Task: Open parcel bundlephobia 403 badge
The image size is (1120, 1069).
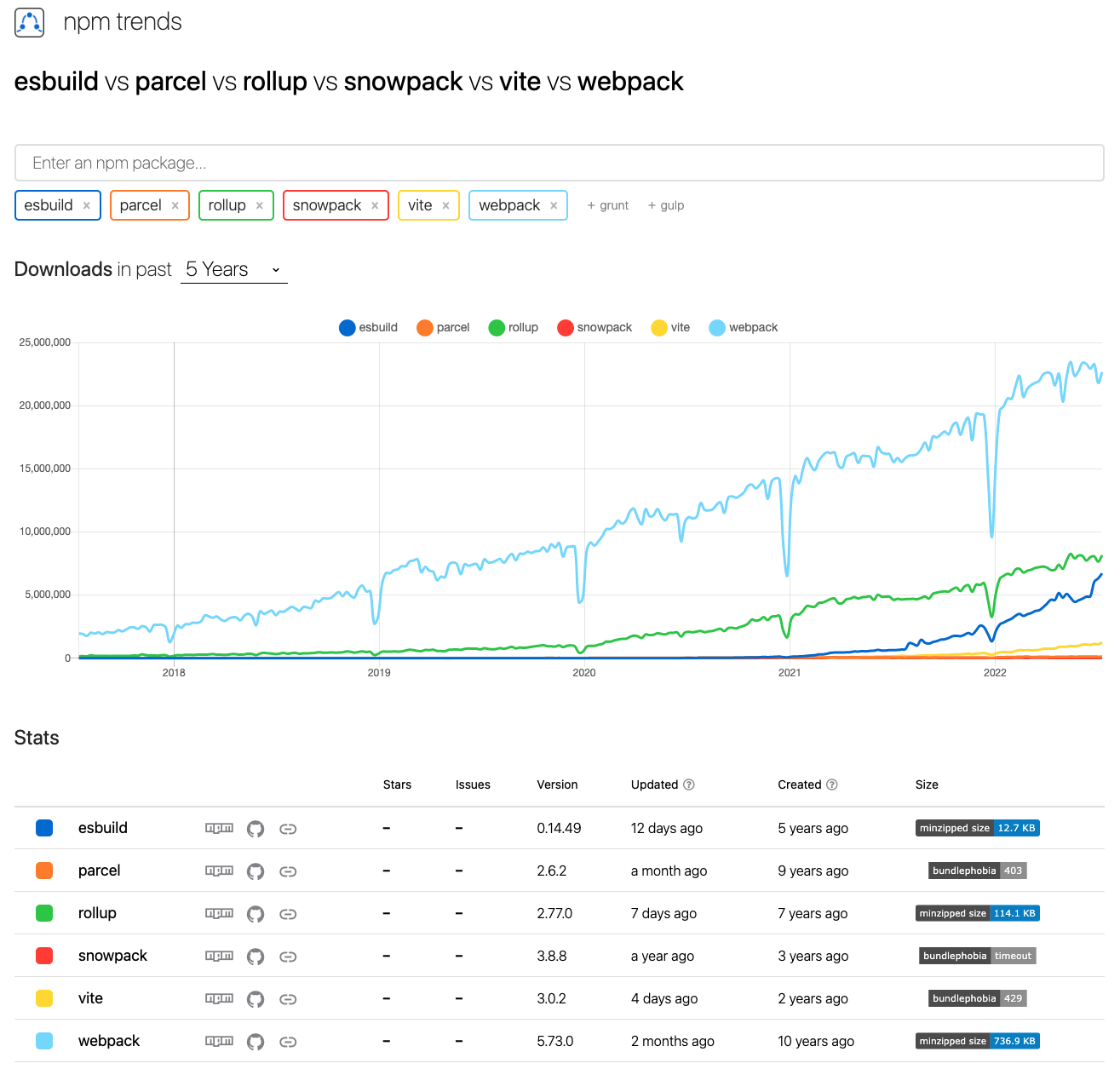Action: (x=978, y=871)
